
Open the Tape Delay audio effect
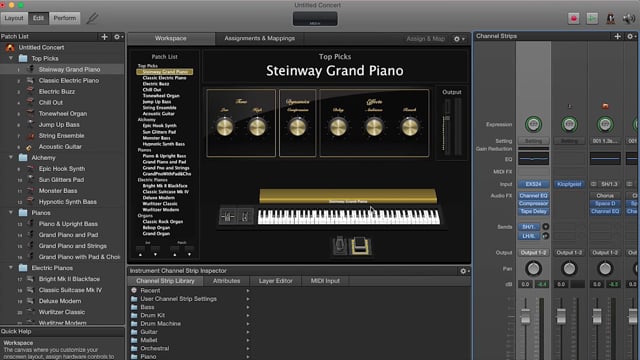point(533,211)
